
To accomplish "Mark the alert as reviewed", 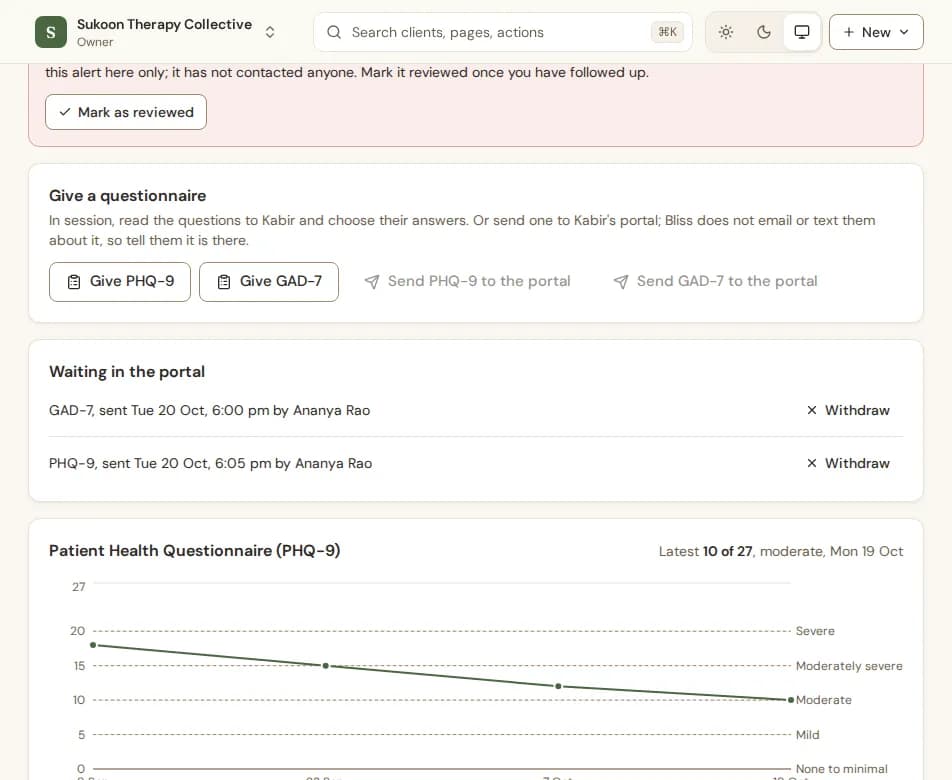I will point(126,112).
